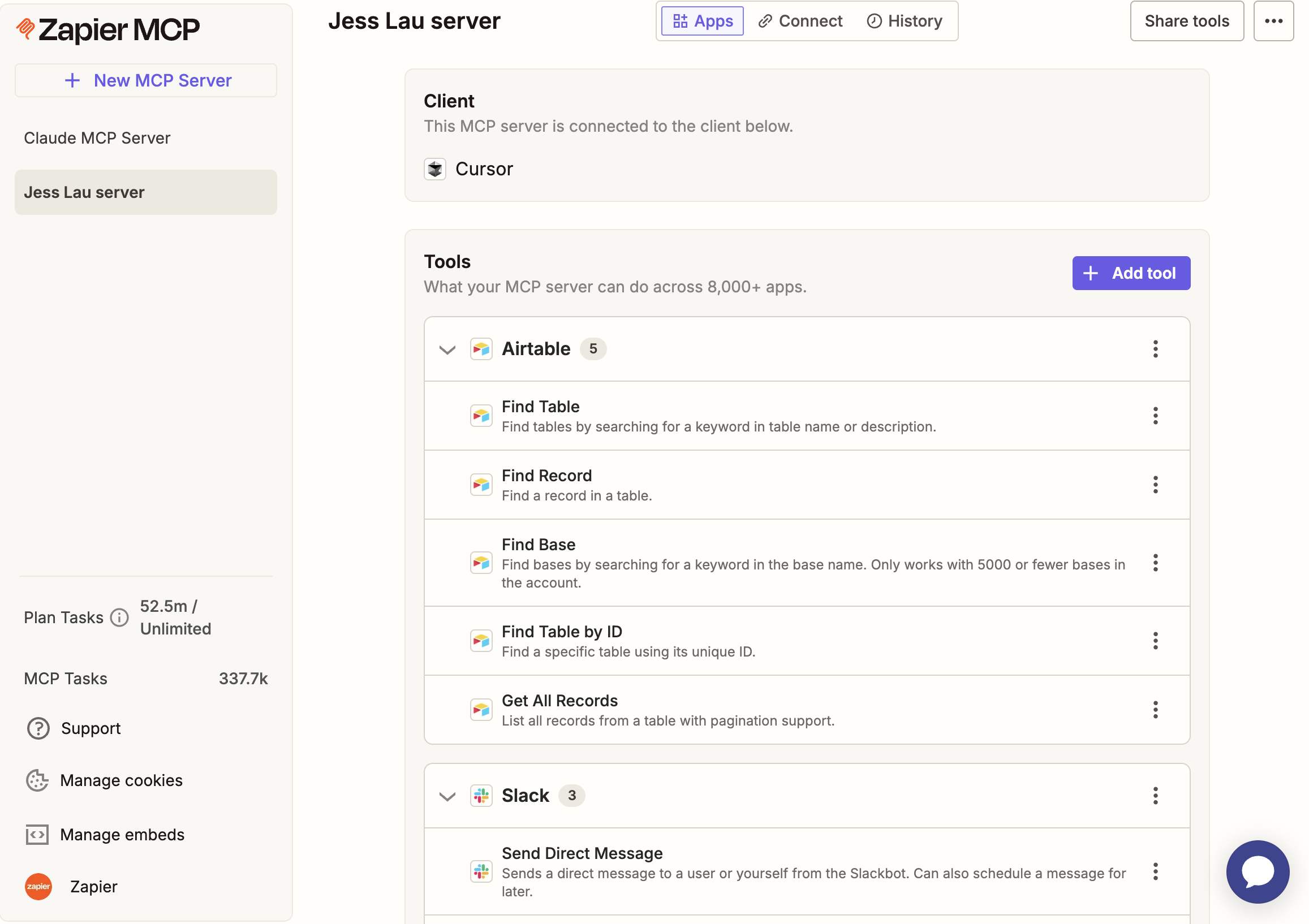The height and width of the screenshot is (924, 1309).
Task: Switch to the Connect tab
Action: (800, 21)
